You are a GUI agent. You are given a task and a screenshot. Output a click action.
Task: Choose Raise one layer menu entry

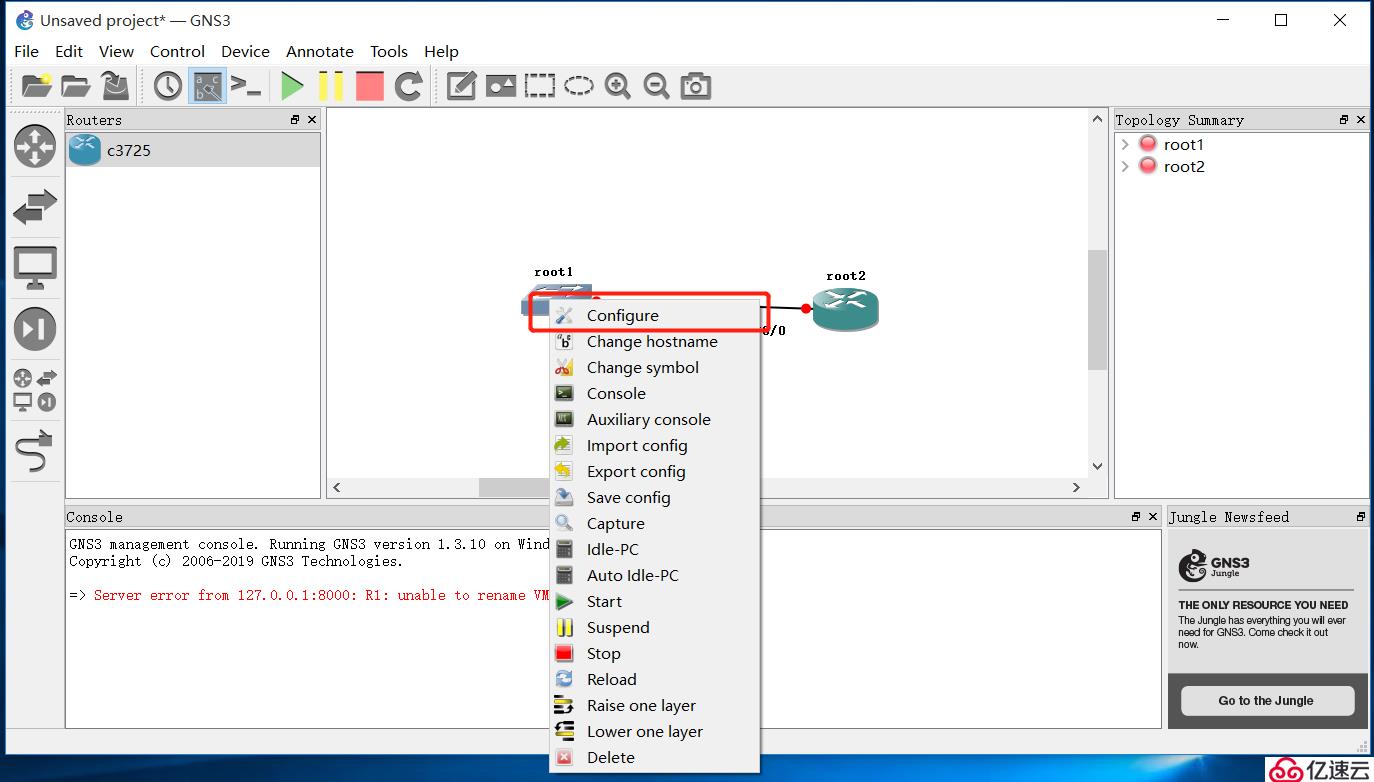click(655, 705)
